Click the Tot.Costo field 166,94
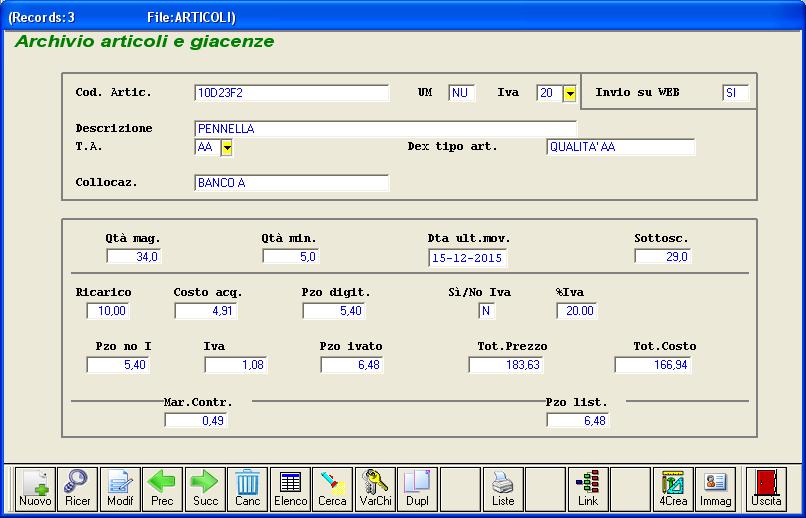 click(x=653, y=365)
